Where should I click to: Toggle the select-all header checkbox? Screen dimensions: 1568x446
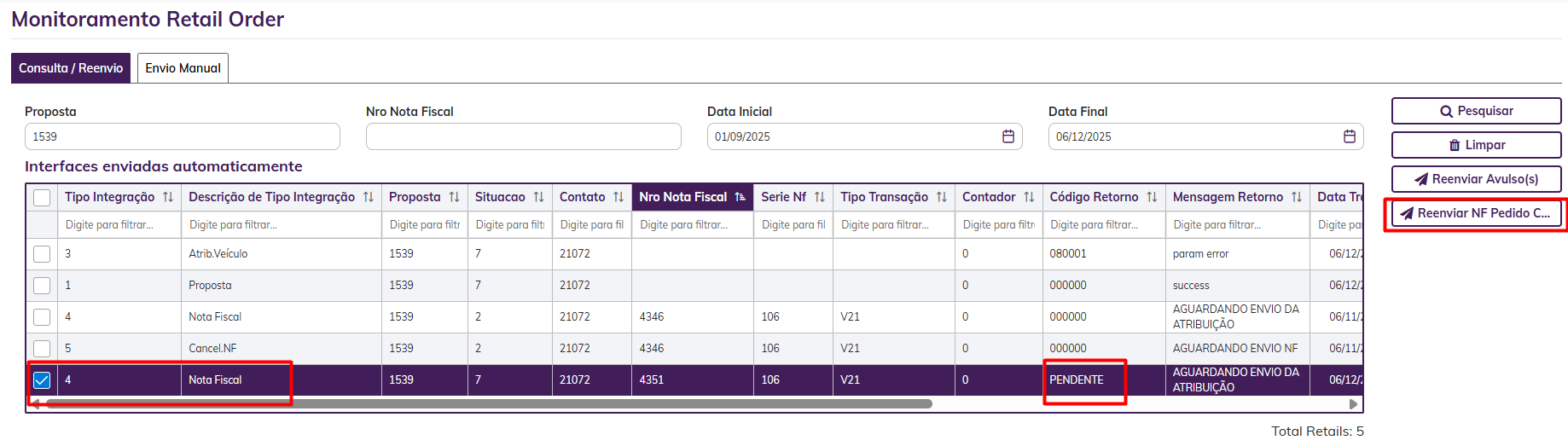(x=42, y=198)
